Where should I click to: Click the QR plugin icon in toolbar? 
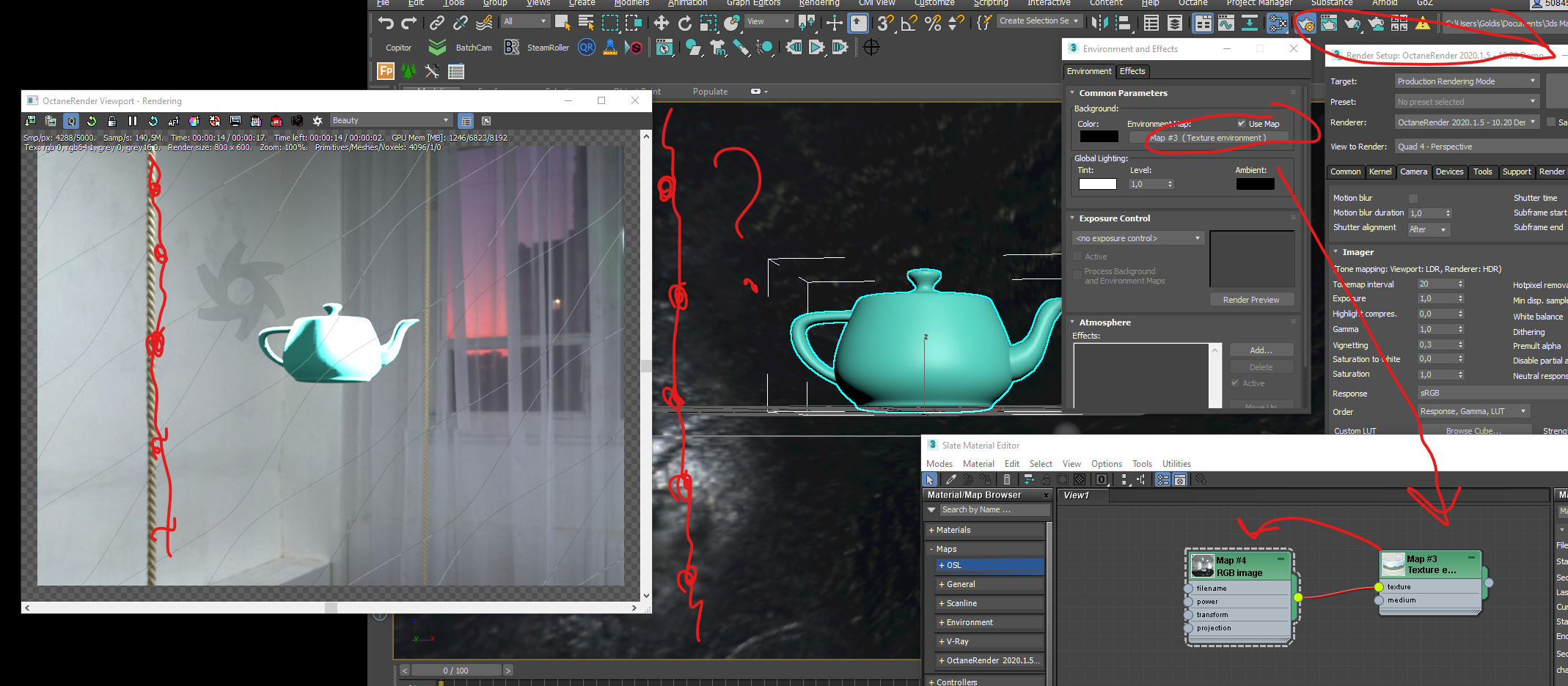pos(587,48)
